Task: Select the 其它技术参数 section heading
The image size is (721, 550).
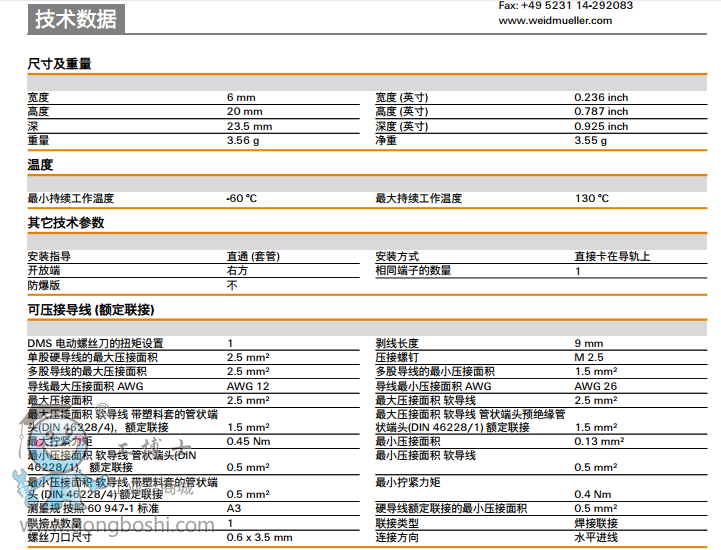Action: pos(65,223)
